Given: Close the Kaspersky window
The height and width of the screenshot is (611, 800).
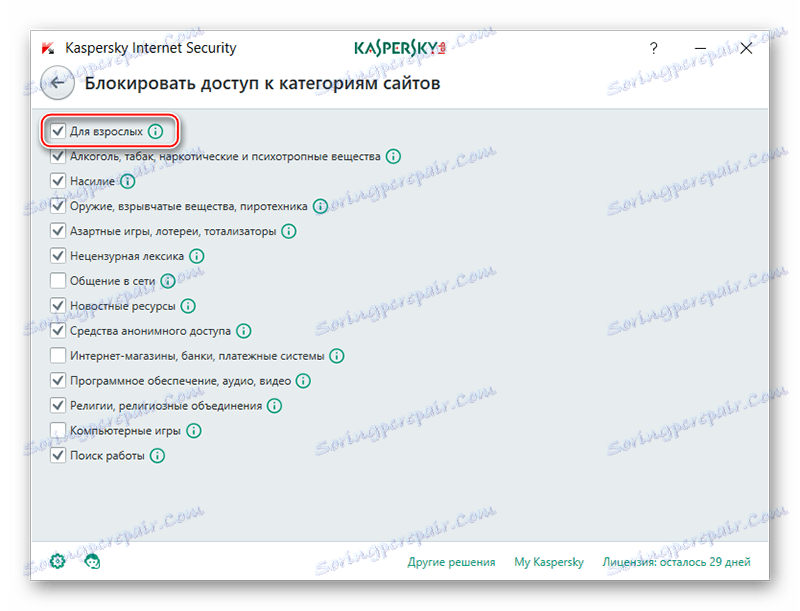Looking at the screenshot, I should (x=746, y=48).
